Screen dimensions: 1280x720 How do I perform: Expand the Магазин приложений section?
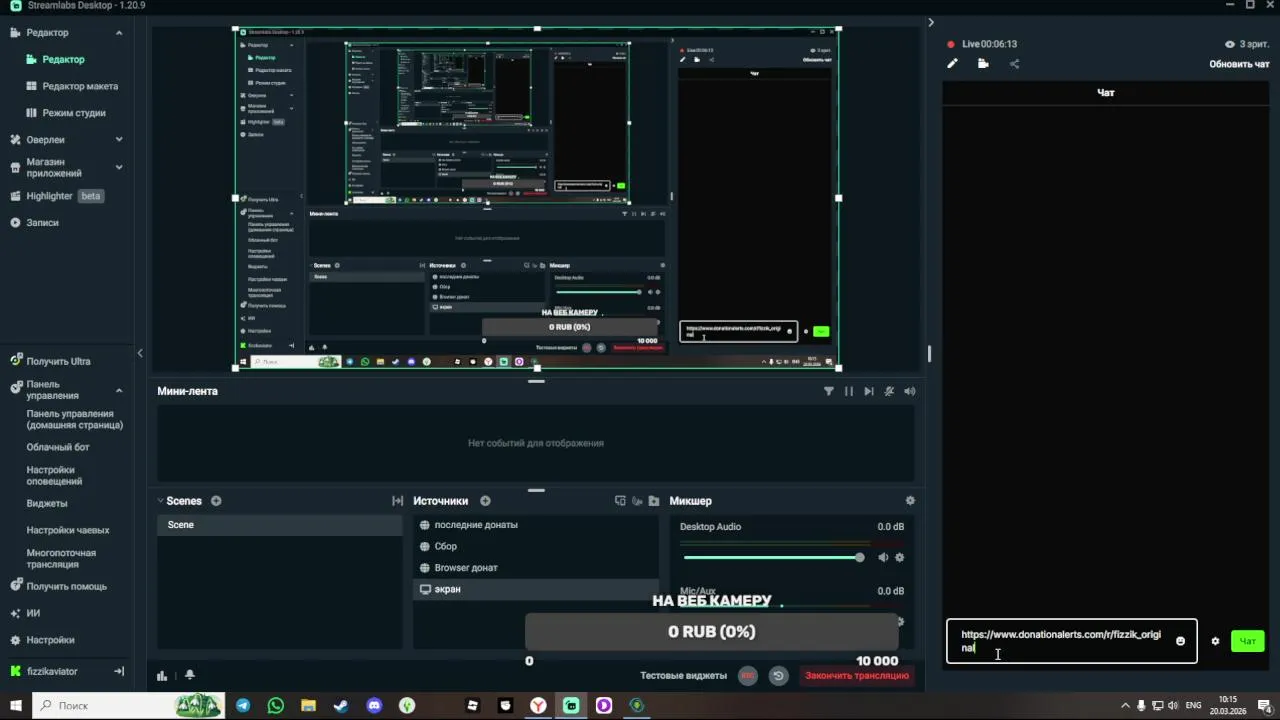[119, 167]
